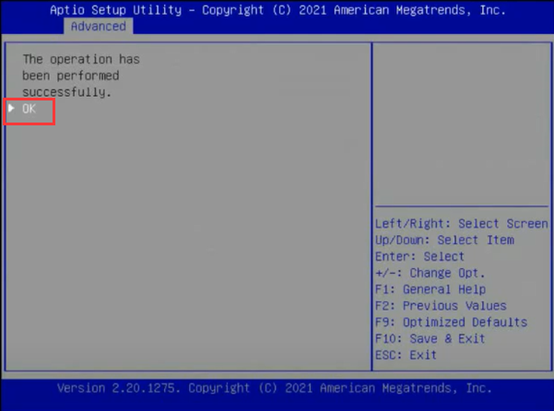Click the F1: General Help hint

tap(430, 289)
